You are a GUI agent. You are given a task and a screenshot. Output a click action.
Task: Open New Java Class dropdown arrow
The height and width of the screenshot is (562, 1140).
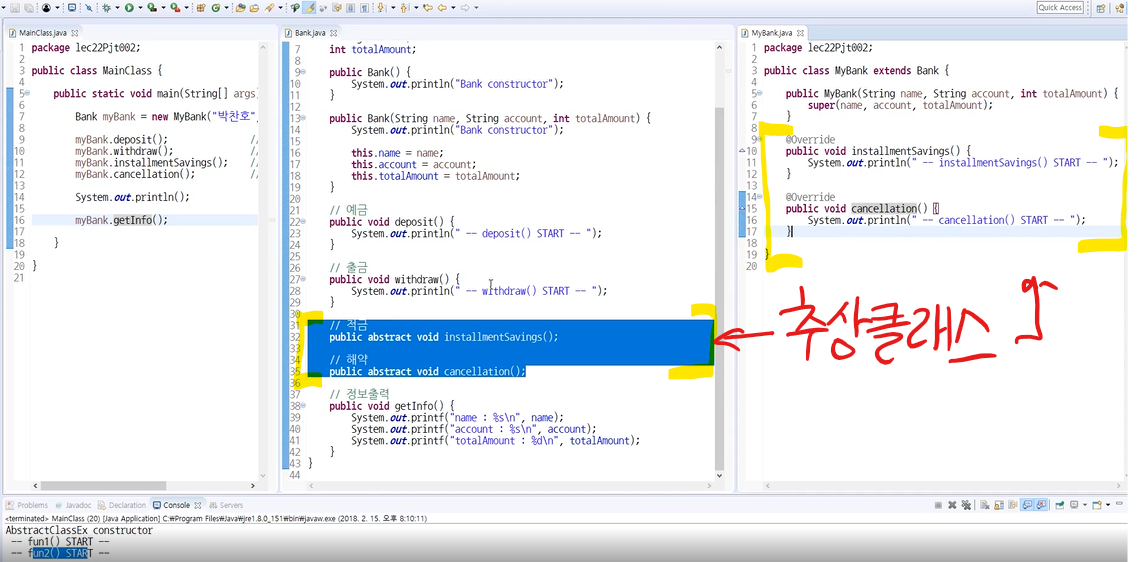226,8
